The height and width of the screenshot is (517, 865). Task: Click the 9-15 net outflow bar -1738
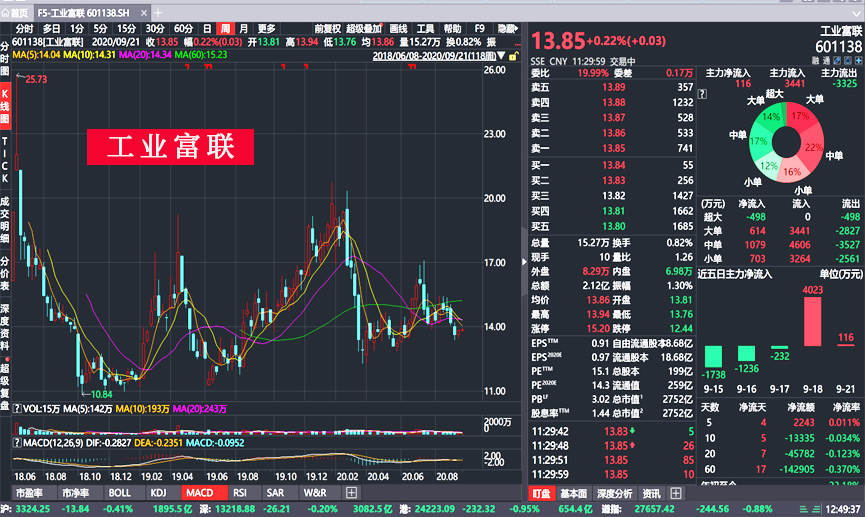tap(713, 356)
